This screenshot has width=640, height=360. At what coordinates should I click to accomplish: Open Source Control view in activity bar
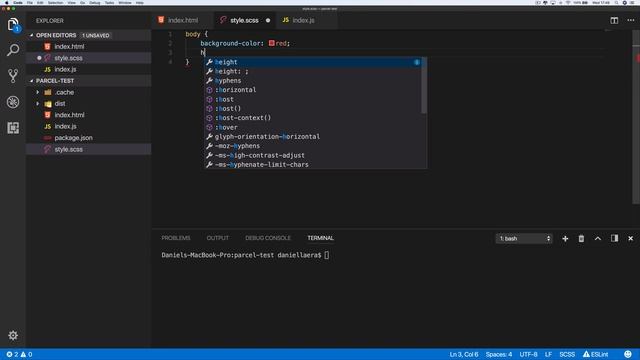click(x=13, y=76)
